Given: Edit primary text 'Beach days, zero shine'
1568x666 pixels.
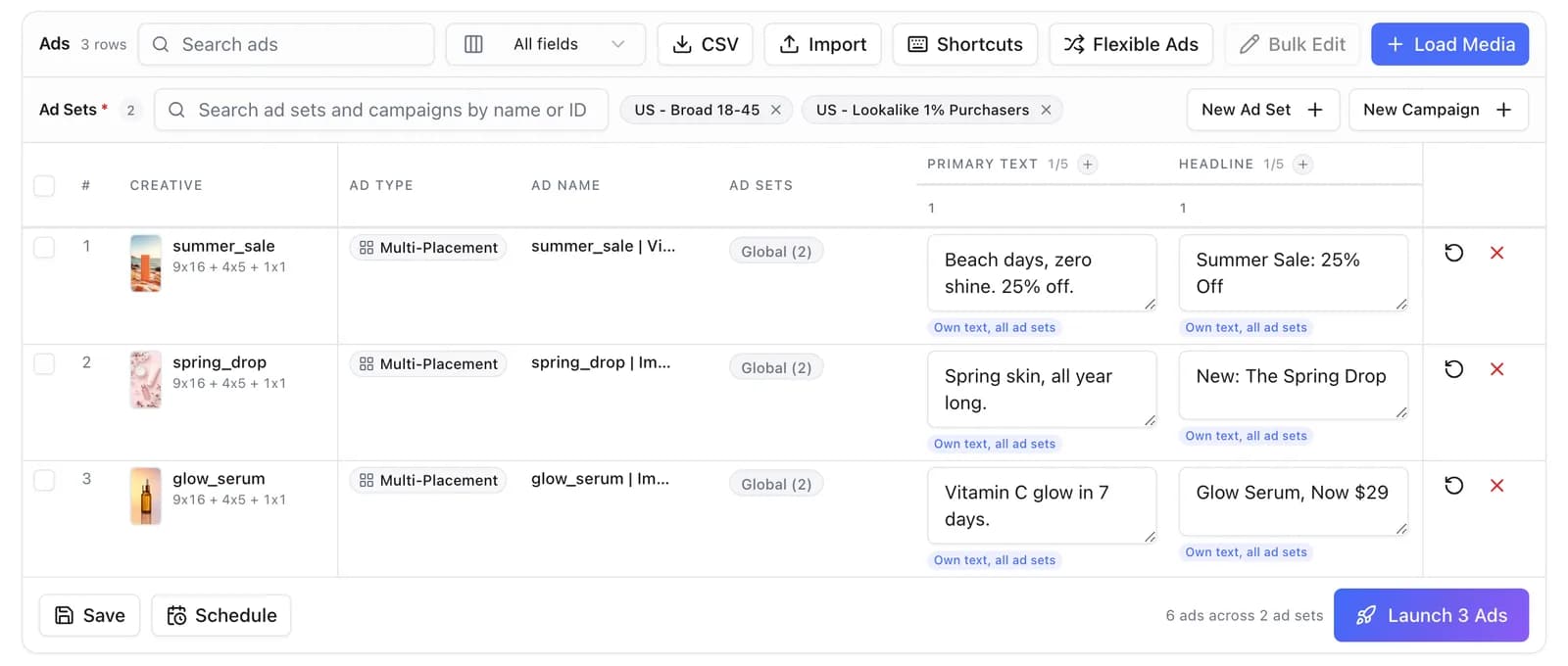Looking at the screenshot, I should (x=1042, y=273).
